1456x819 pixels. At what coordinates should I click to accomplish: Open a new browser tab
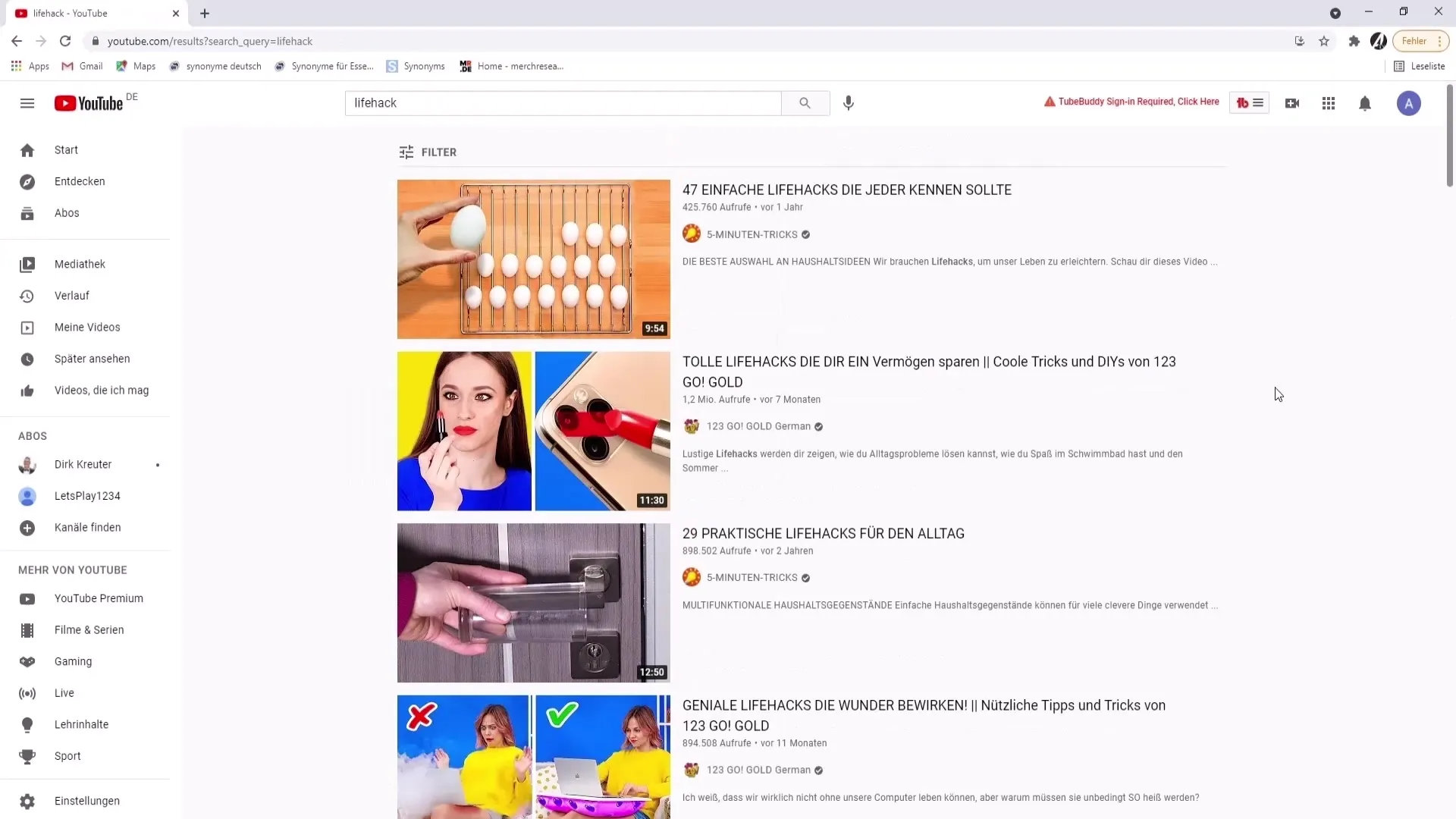[x=205, y=13]
